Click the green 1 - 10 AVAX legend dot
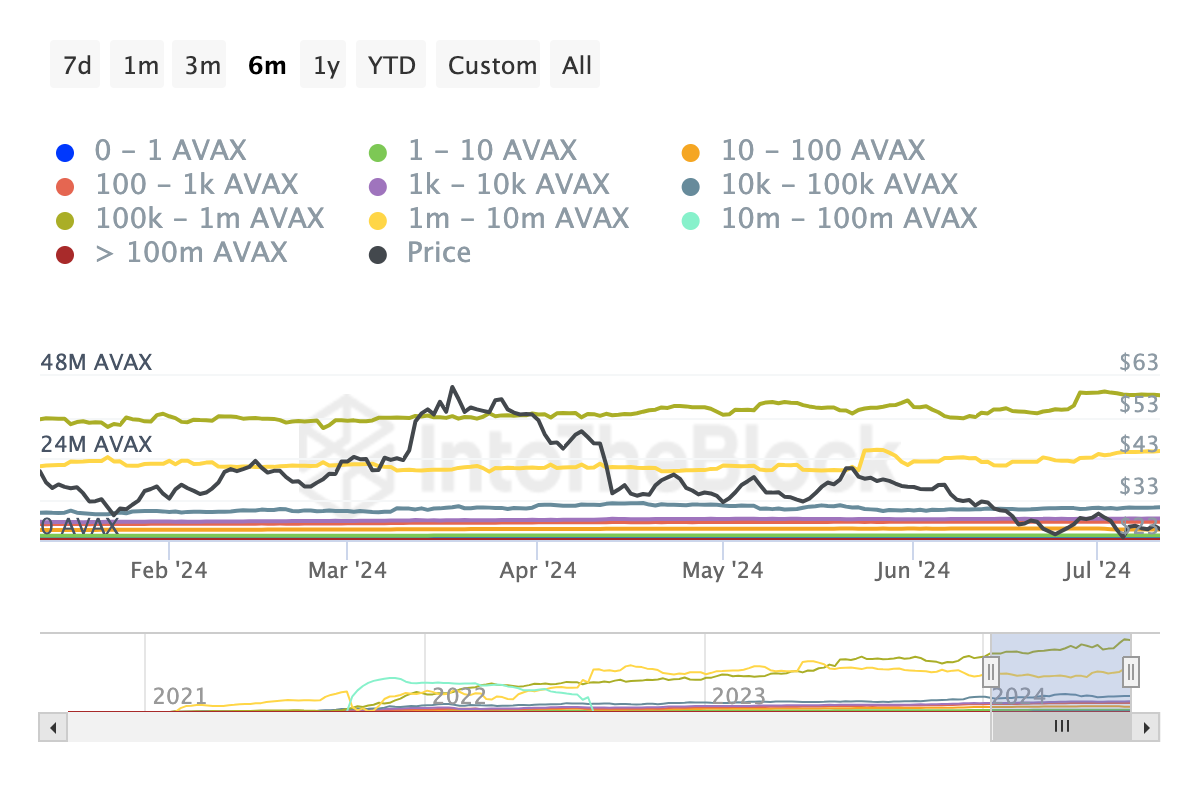1200x800 pixels. pos(378,153)
